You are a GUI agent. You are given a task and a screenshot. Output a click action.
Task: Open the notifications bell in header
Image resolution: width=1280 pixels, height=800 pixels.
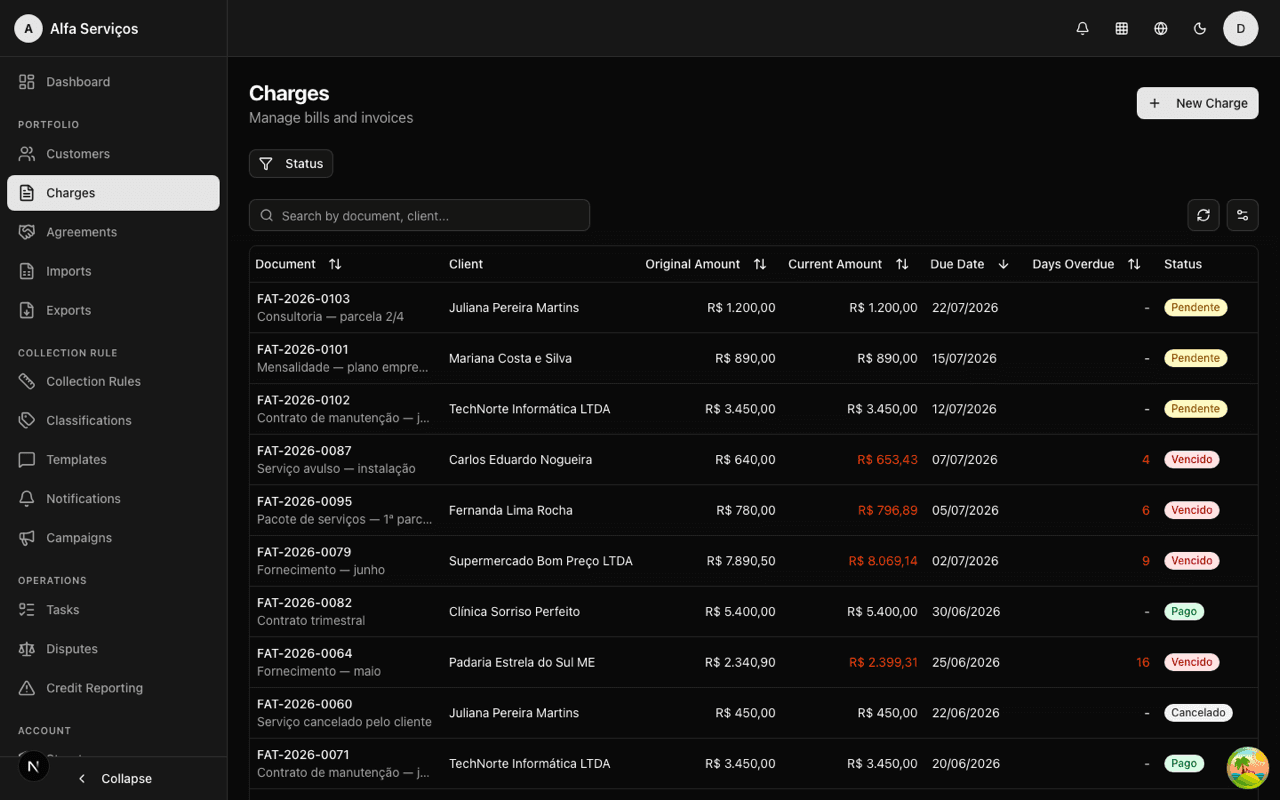(1082, 29)
